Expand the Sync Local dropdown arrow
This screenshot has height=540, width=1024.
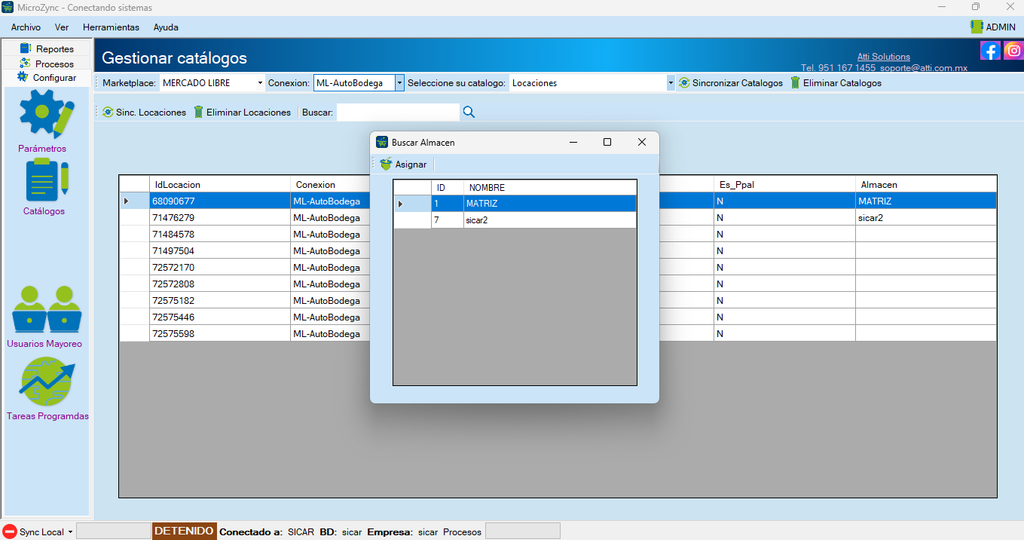(x=71, y=532)
